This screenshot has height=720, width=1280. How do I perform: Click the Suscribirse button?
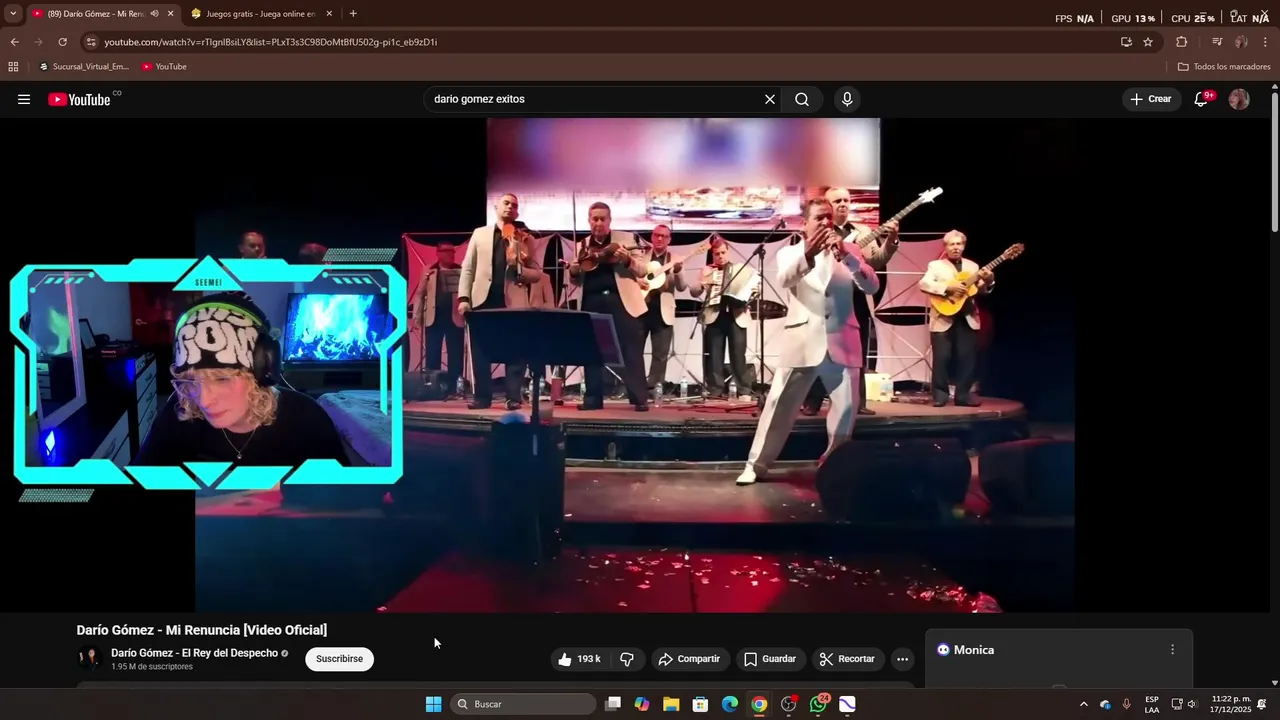pyautogui.click(x=339, y=659)
